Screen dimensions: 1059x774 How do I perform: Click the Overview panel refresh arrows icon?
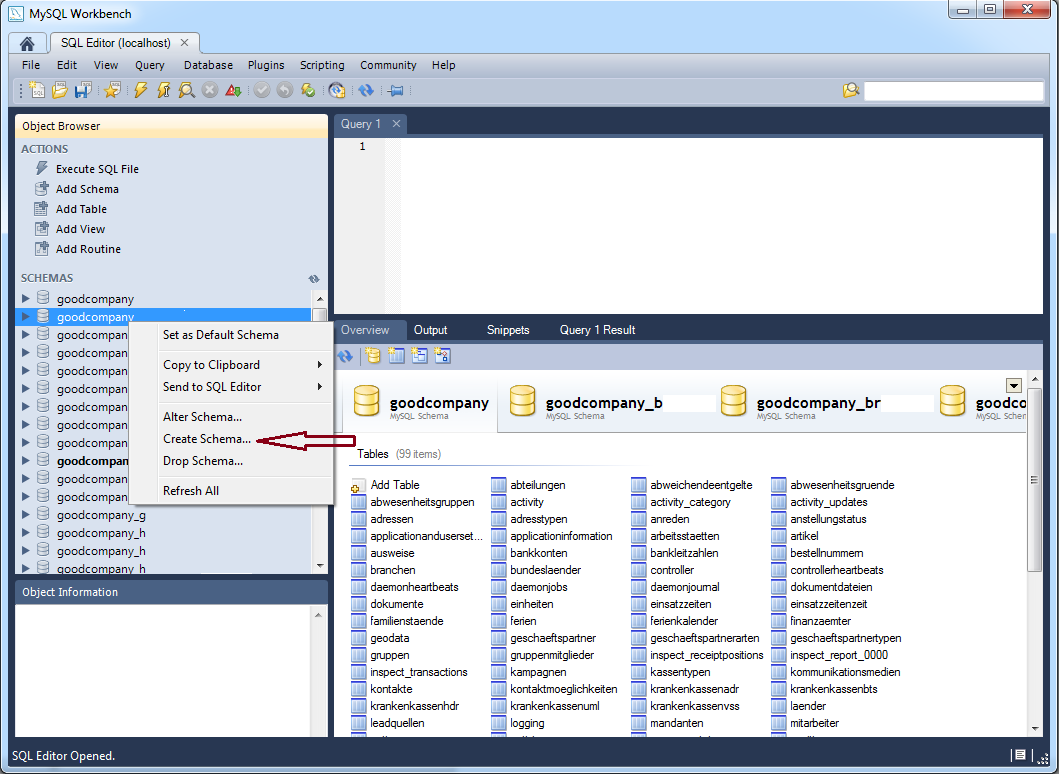pos(345,356)
